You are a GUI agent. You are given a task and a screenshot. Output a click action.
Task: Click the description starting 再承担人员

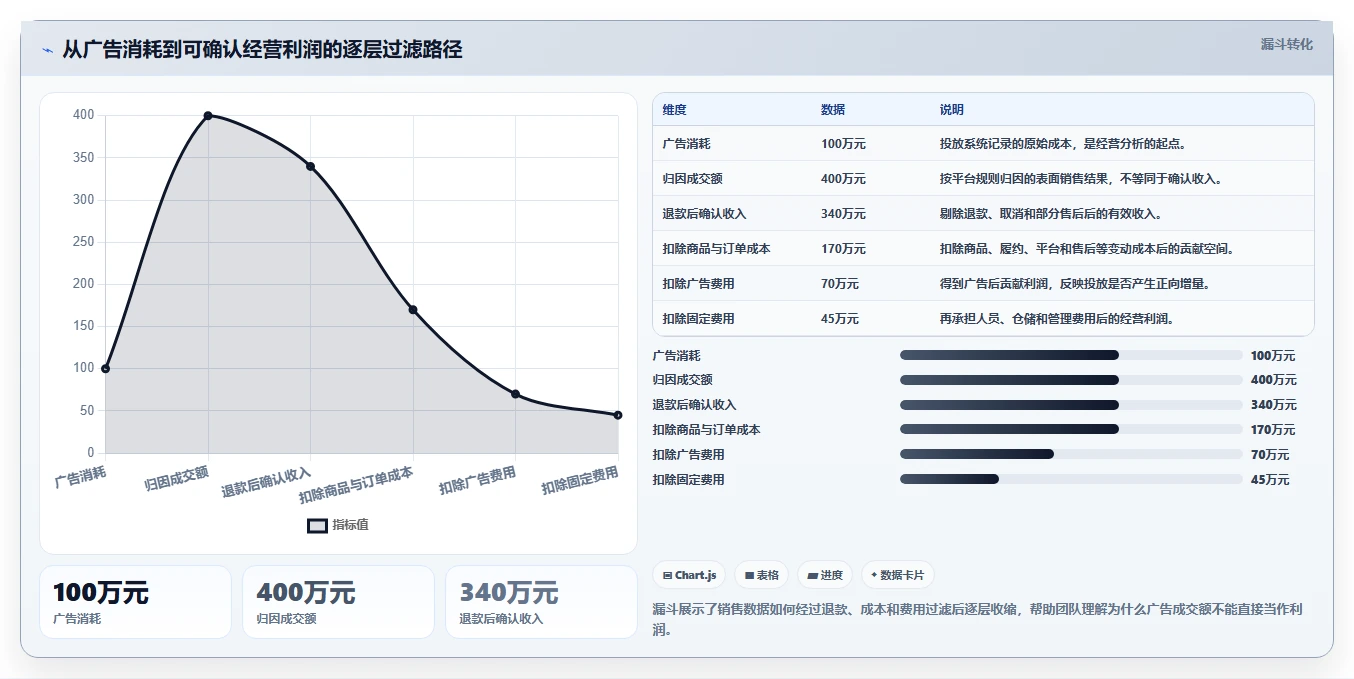[1057, 319]
